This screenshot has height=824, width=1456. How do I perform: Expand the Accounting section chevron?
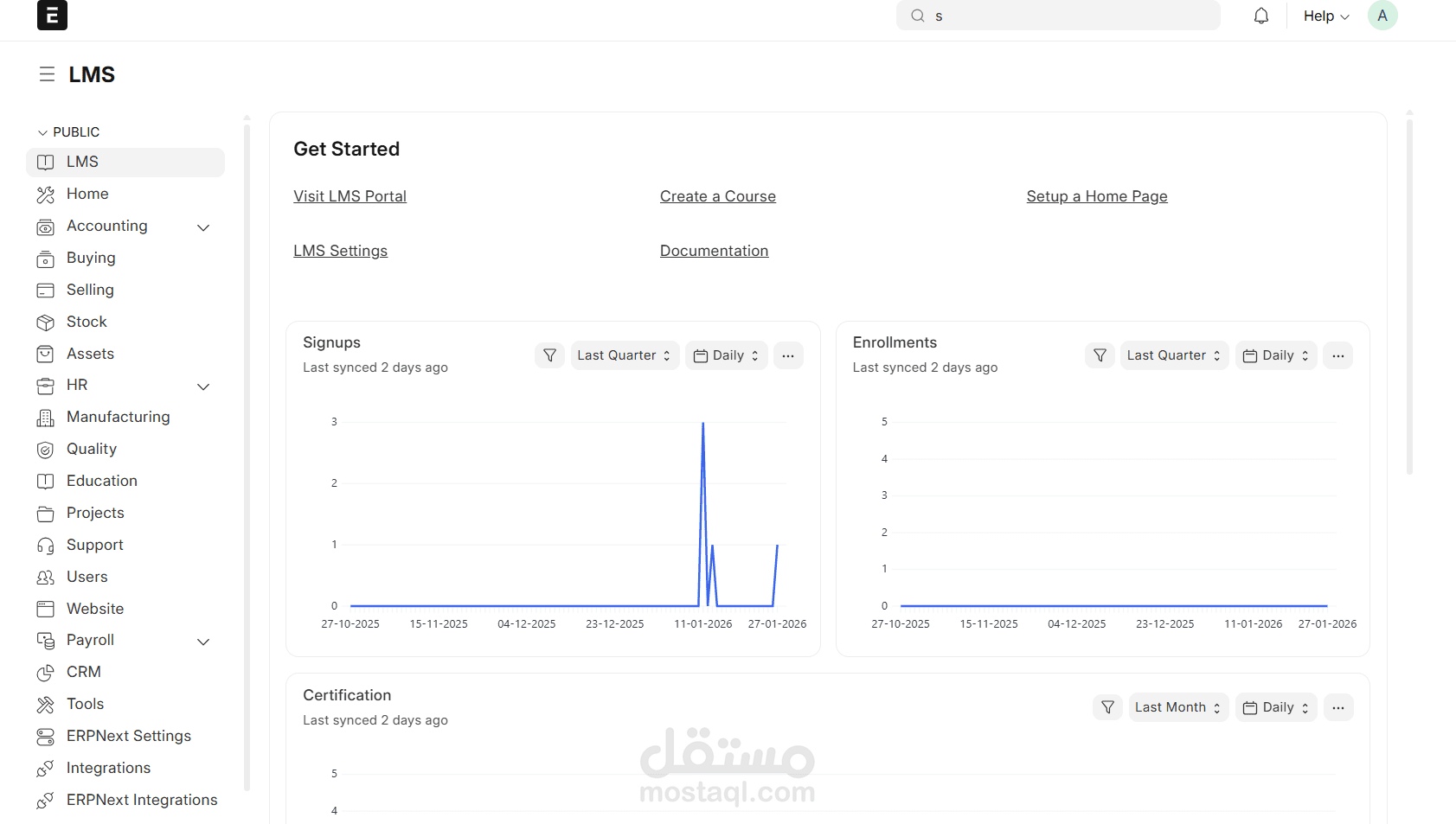point(203,227)
